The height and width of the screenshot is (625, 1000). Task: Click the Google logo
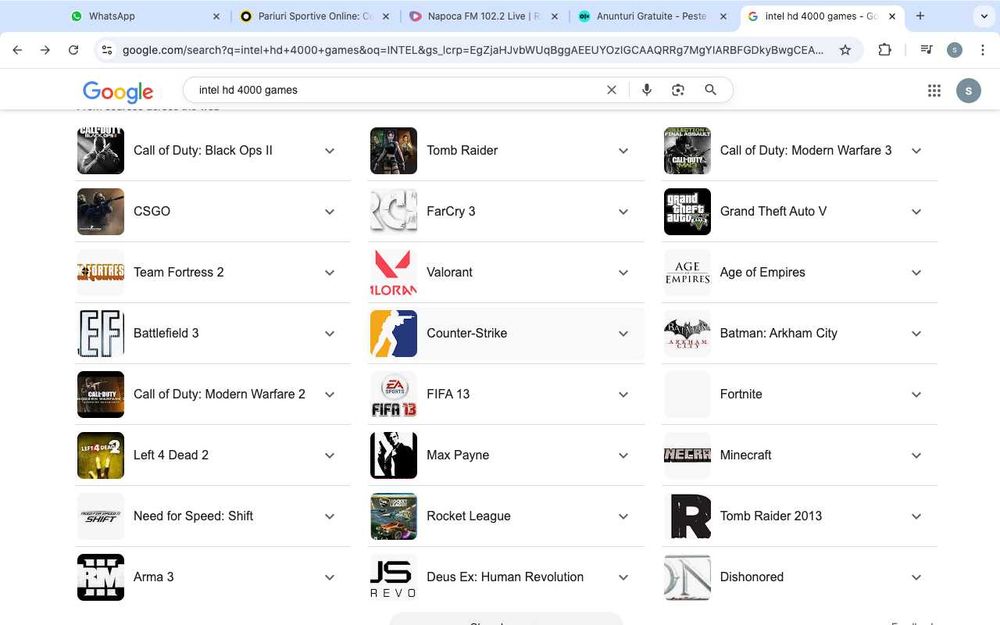pyautogui.click(x=118, y=91)
